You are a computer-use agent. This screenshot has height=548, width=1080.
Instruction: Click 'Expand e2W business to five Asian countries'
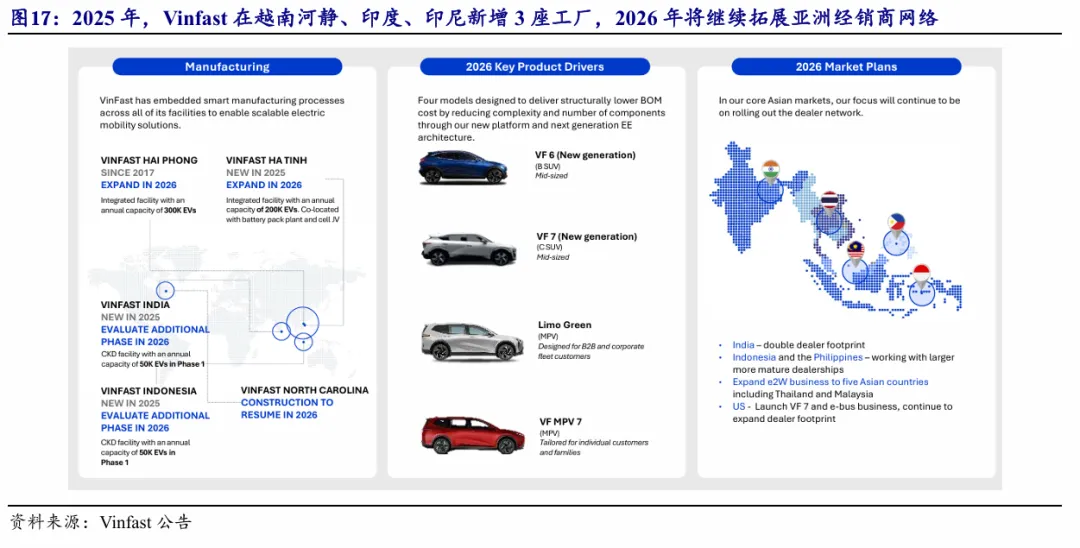830,381
